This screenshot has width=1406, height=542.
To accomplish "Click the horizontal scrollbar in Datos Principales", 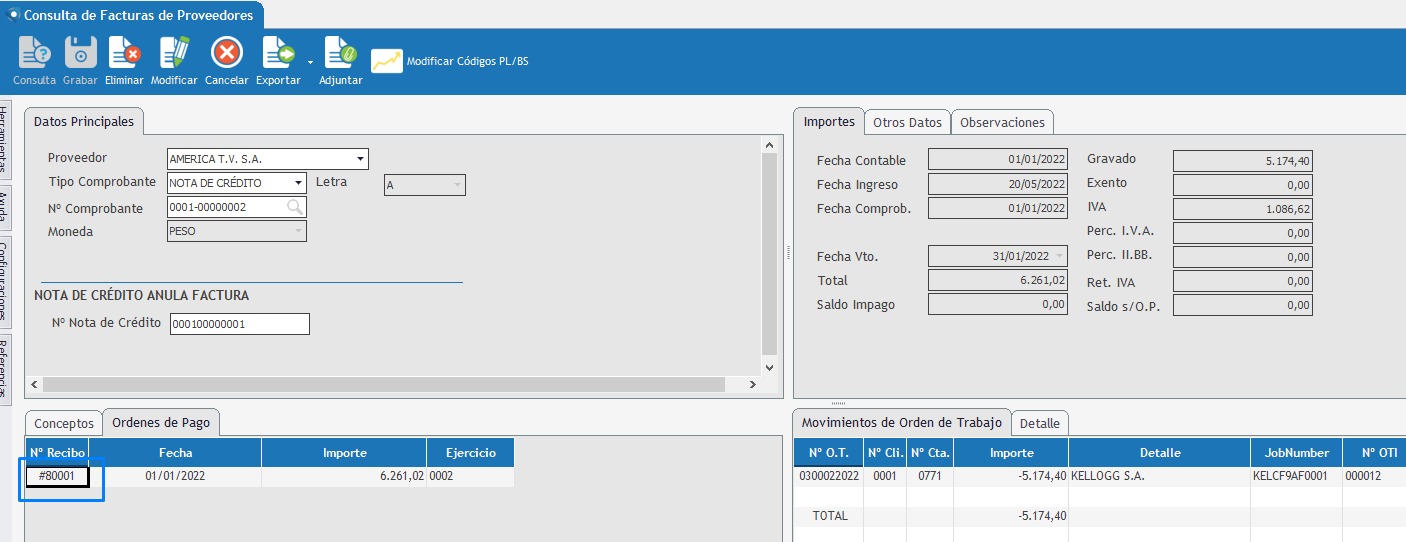I will coord(384,384).
